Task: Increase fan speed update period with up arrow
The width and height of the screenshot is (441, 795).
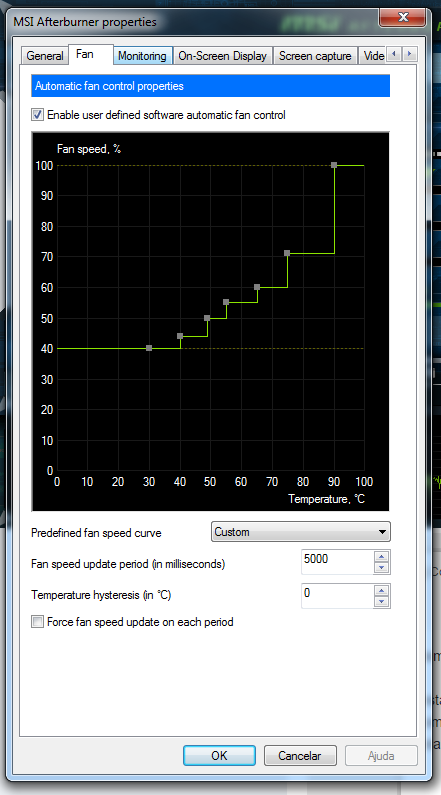Action: tap(381, 556)
